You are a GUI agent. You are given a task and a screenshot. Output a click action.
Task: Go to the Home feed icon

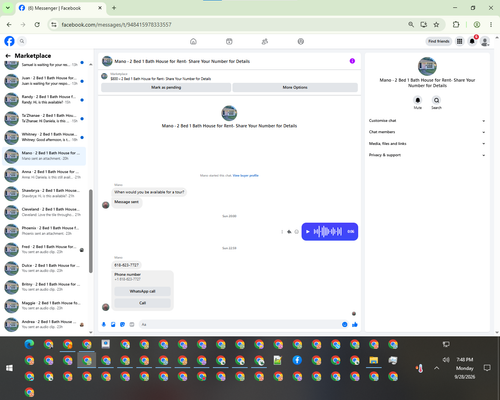click(193, 41)
